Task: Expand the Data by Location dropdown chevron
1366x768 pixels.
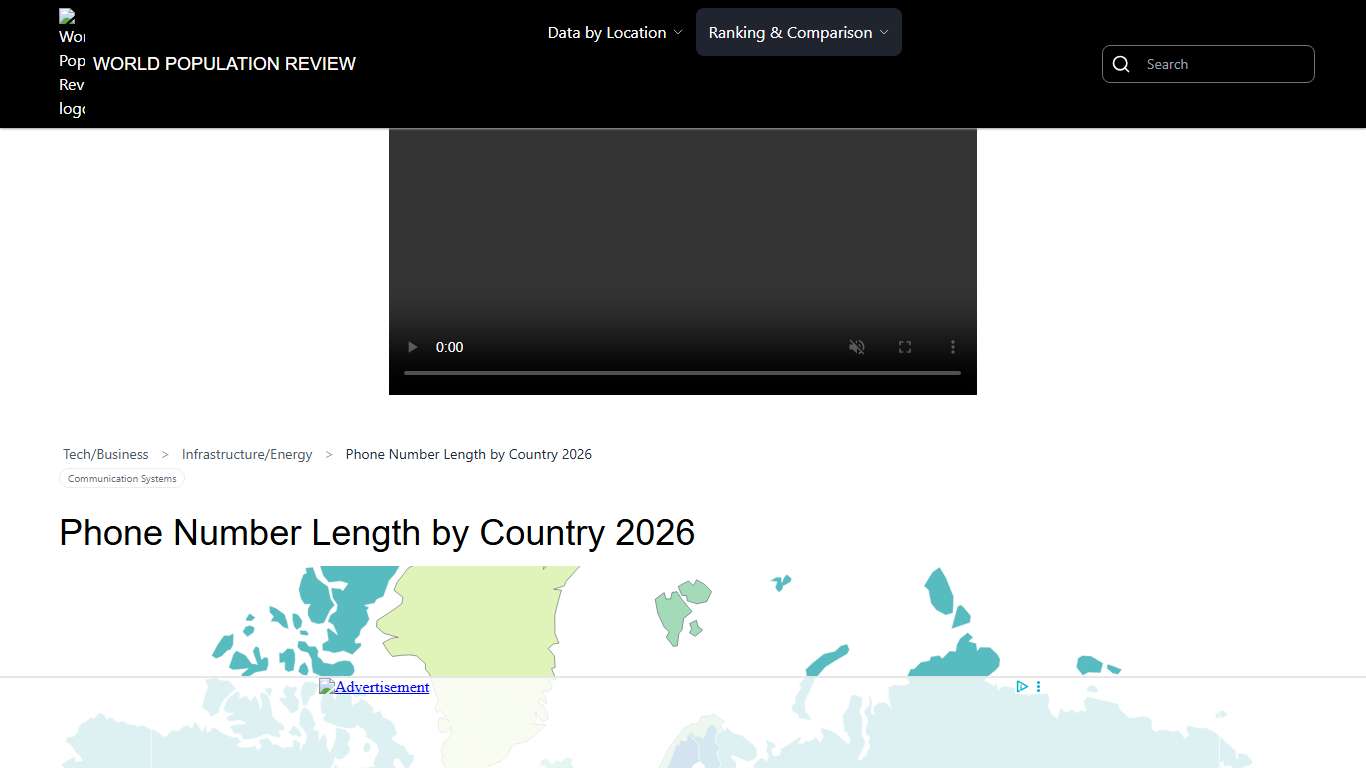Action: [680, 32]
